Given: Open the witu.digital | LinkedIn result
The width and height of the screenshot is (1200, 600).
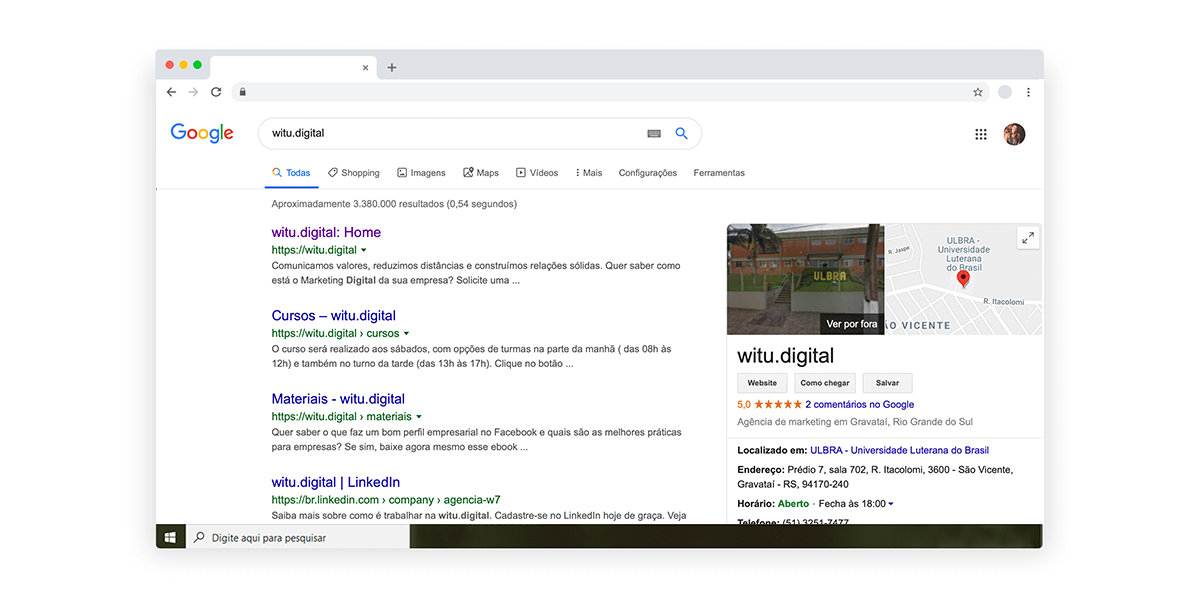Looking at the screenshot, I should pyautogui.click(x=336, y=482).
